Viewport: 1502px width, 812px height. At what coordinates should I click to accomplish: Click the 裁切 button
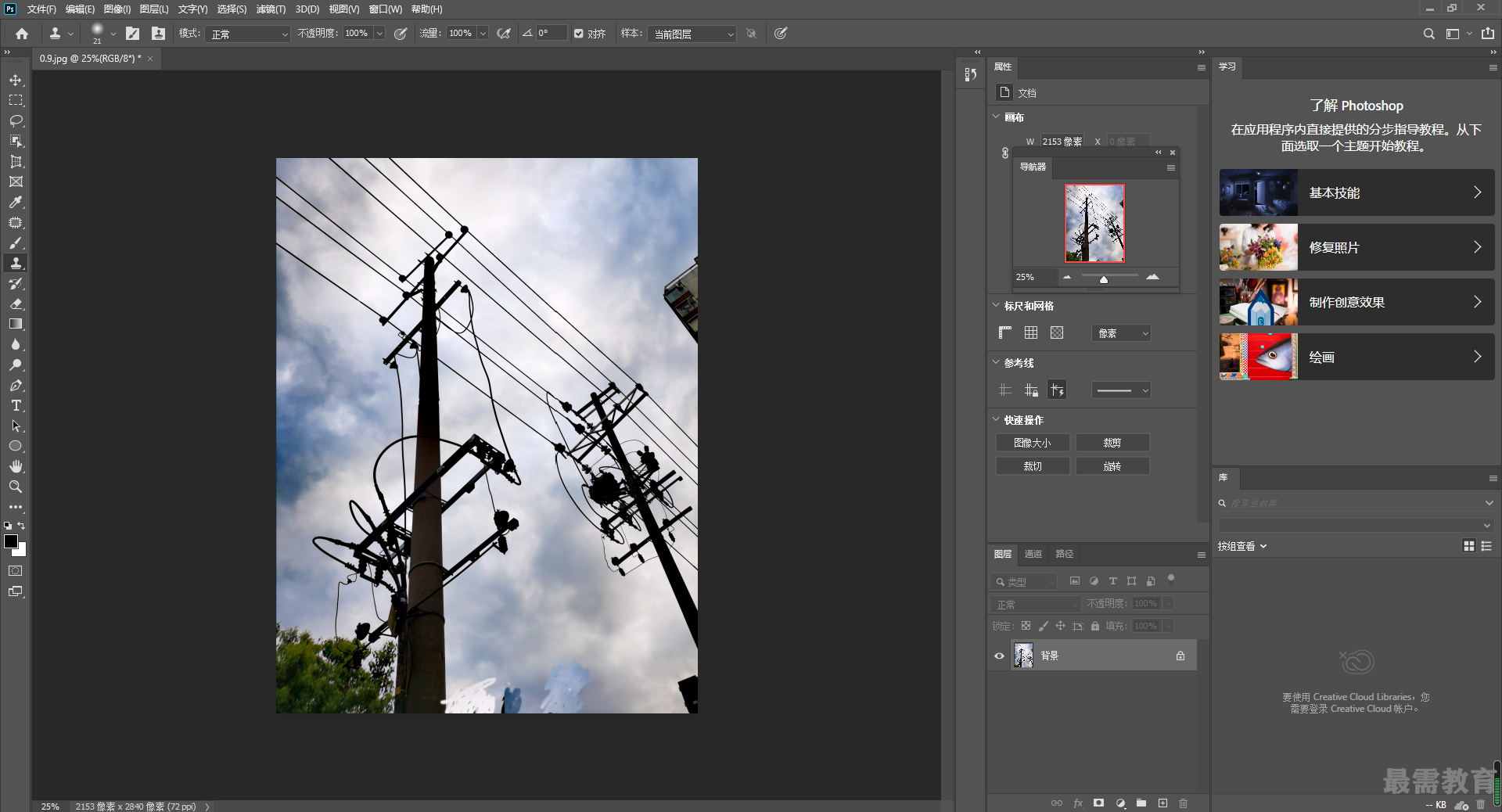coord(1033,466)
